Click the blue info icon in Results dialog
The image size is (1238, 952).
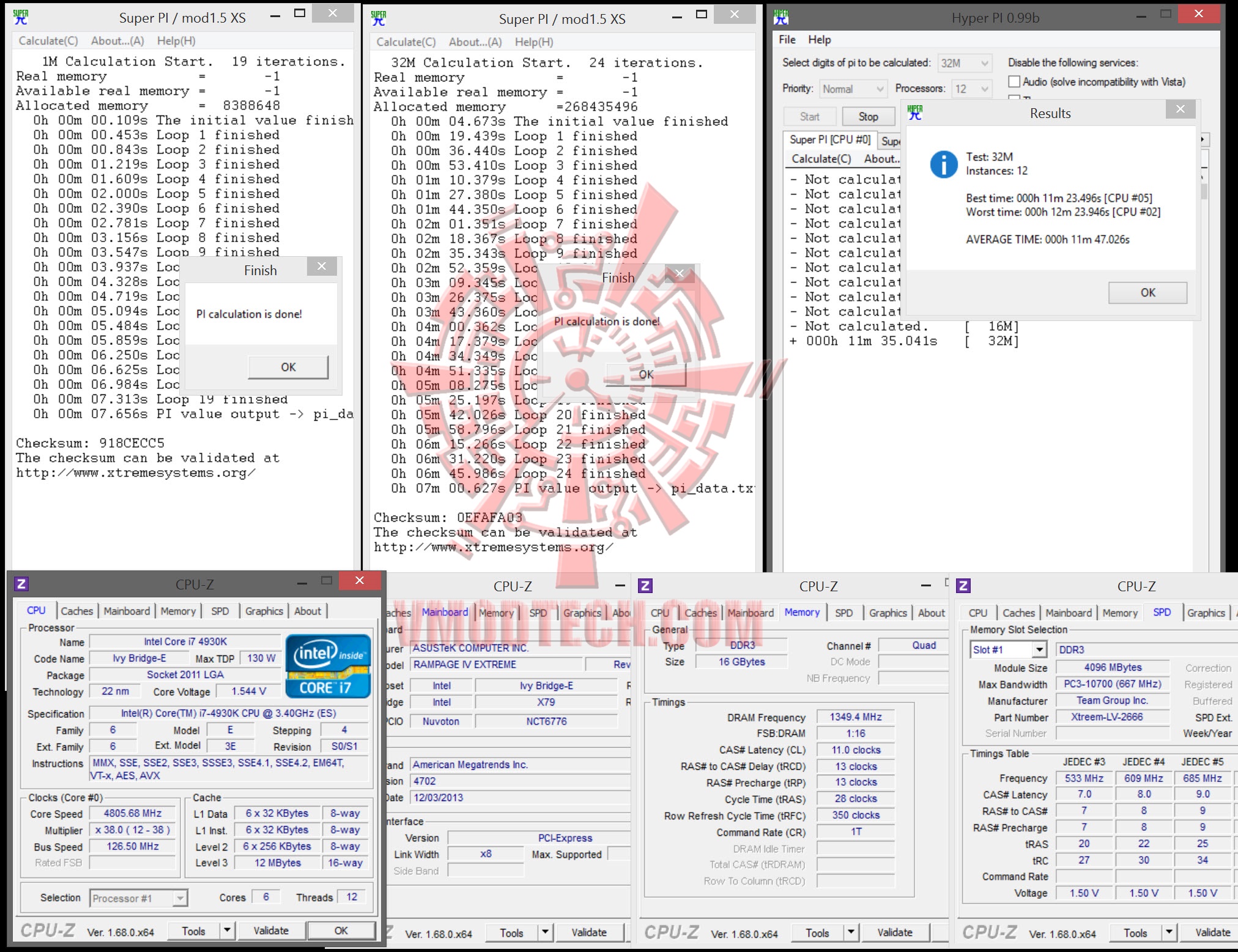tap(943, 164)
